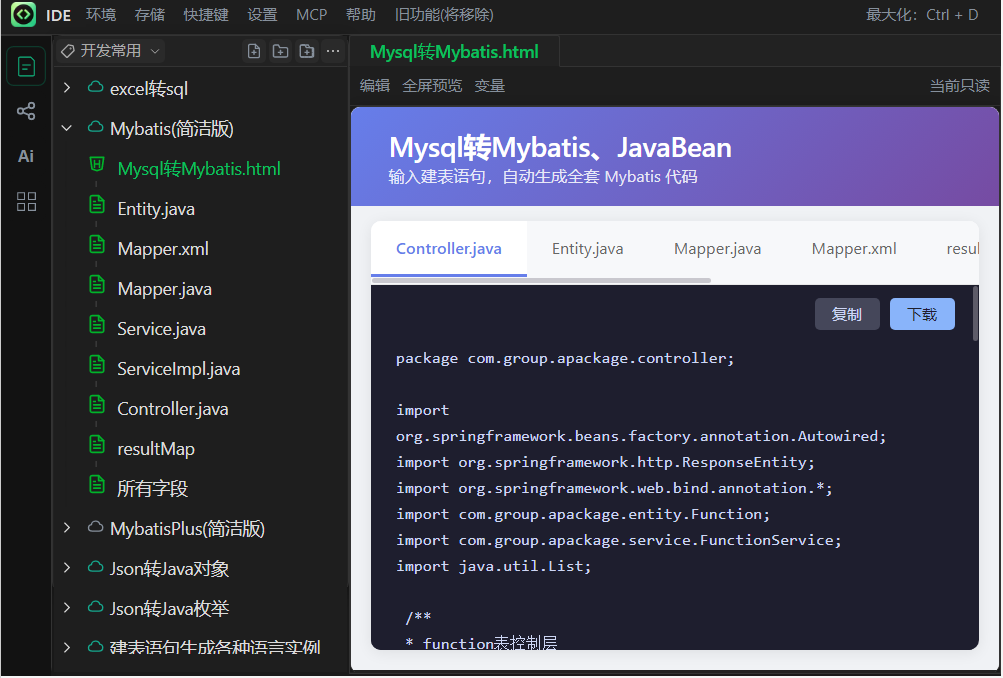Click the 当前只读 status label
1003x678 pixels.
(960, 86)
